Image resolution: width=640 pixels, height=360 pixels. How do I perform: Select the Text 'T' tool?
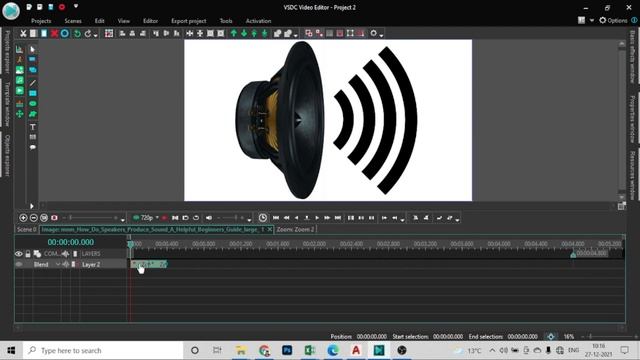[33, 127]
